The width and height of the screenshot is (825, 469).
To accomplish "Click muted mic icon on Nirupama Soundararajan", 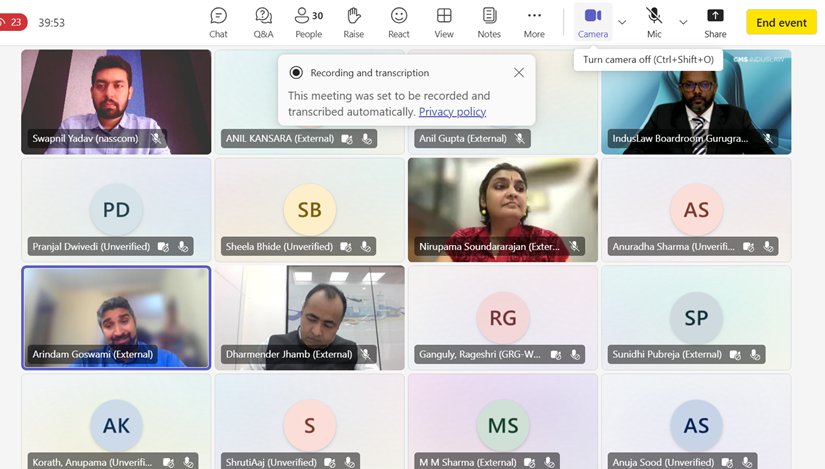I will click(575, 246).
